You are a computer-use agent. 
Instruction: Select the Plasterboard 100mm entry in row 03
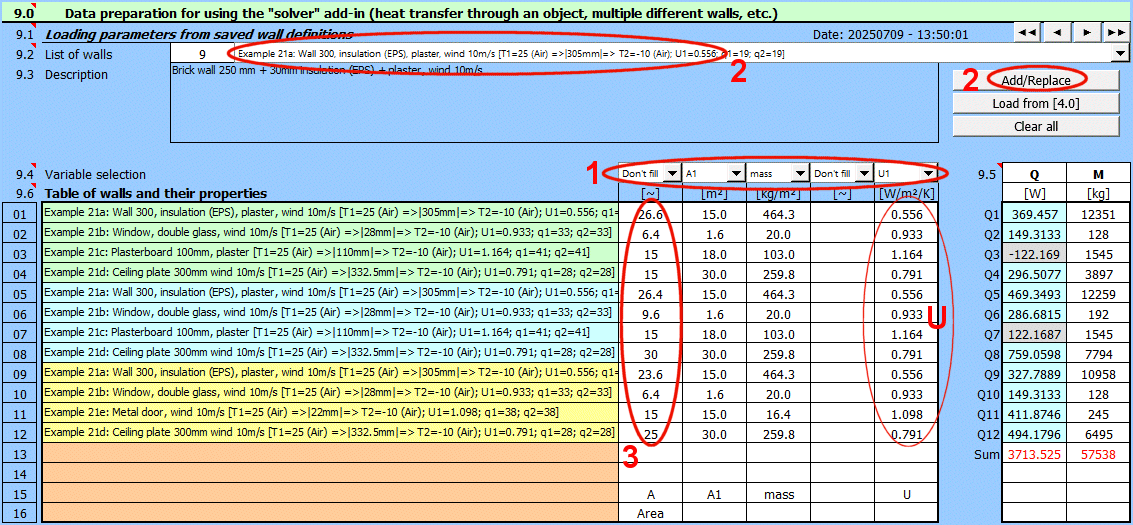pos(329,253)
